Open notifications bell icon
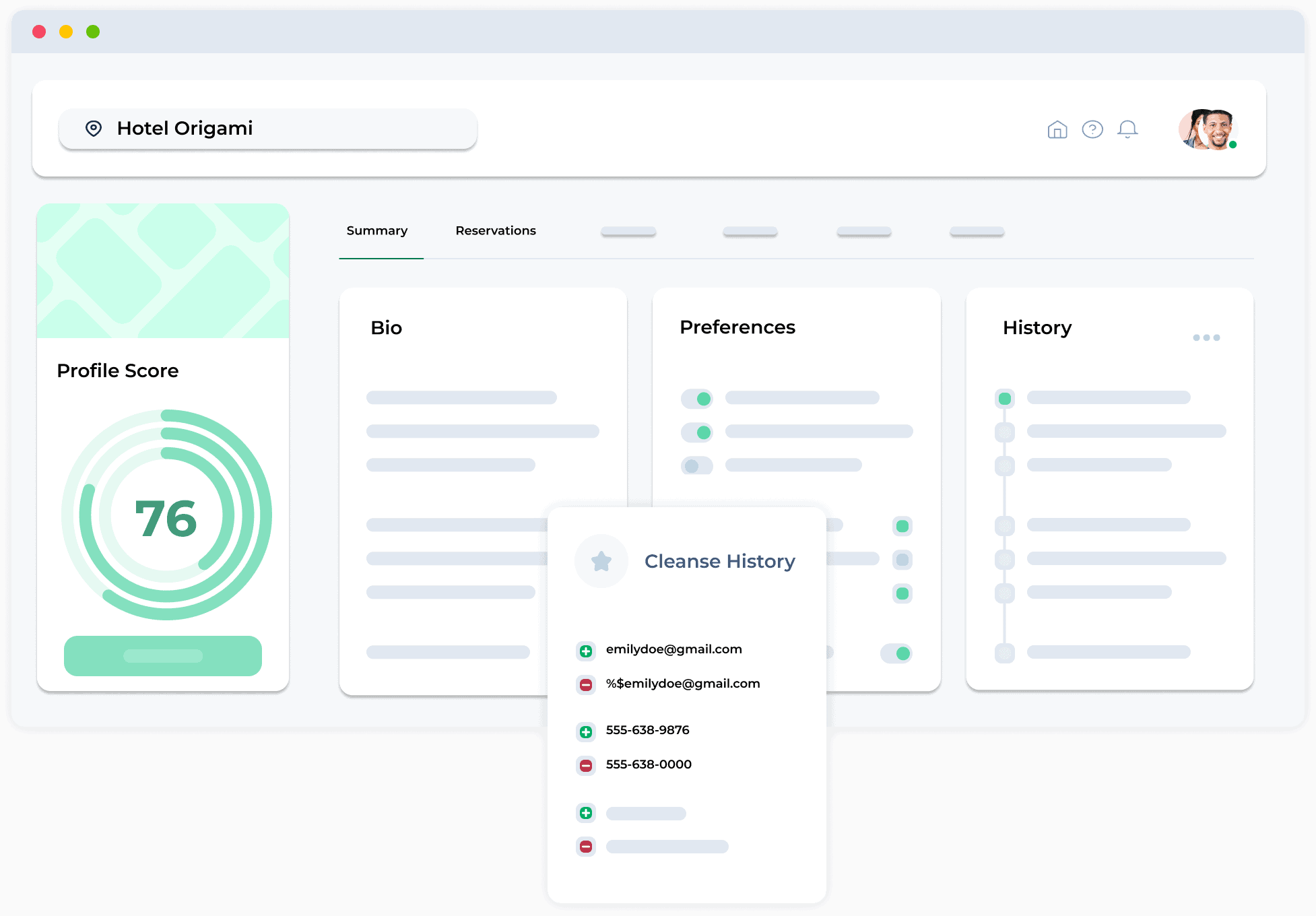 click(x=1127, y=129)
